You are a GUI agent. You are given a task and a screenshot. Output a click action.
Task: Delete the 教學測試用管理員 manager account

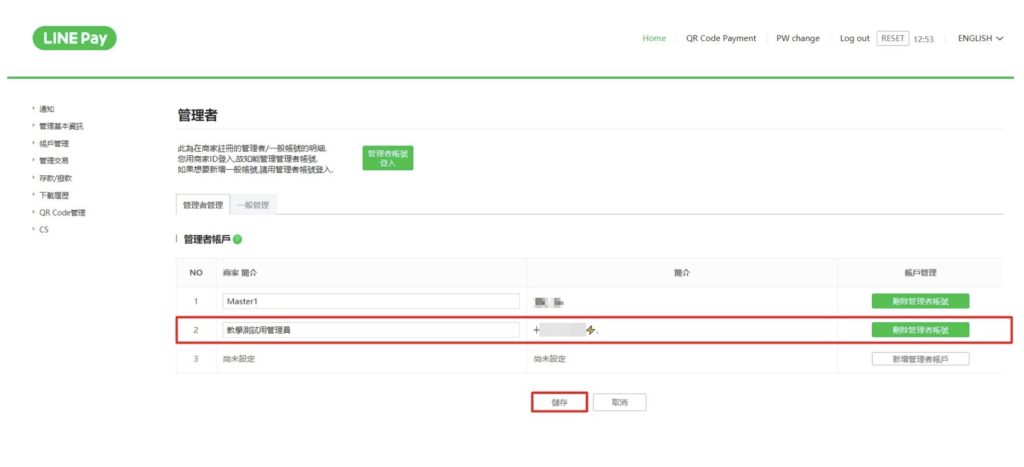(x=920, y=330)
